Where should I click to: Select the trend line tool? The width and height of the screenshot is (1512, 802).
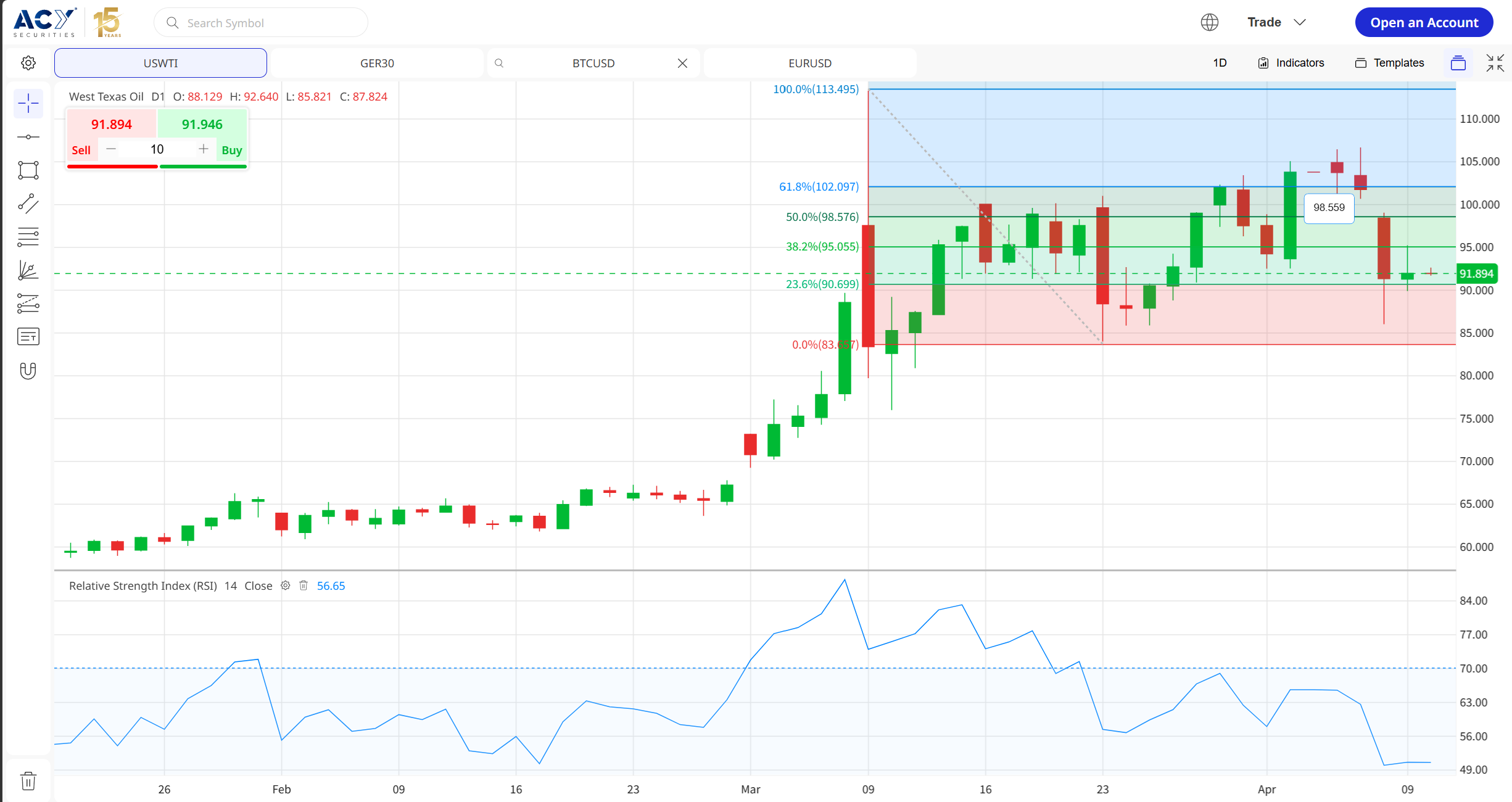28,204
